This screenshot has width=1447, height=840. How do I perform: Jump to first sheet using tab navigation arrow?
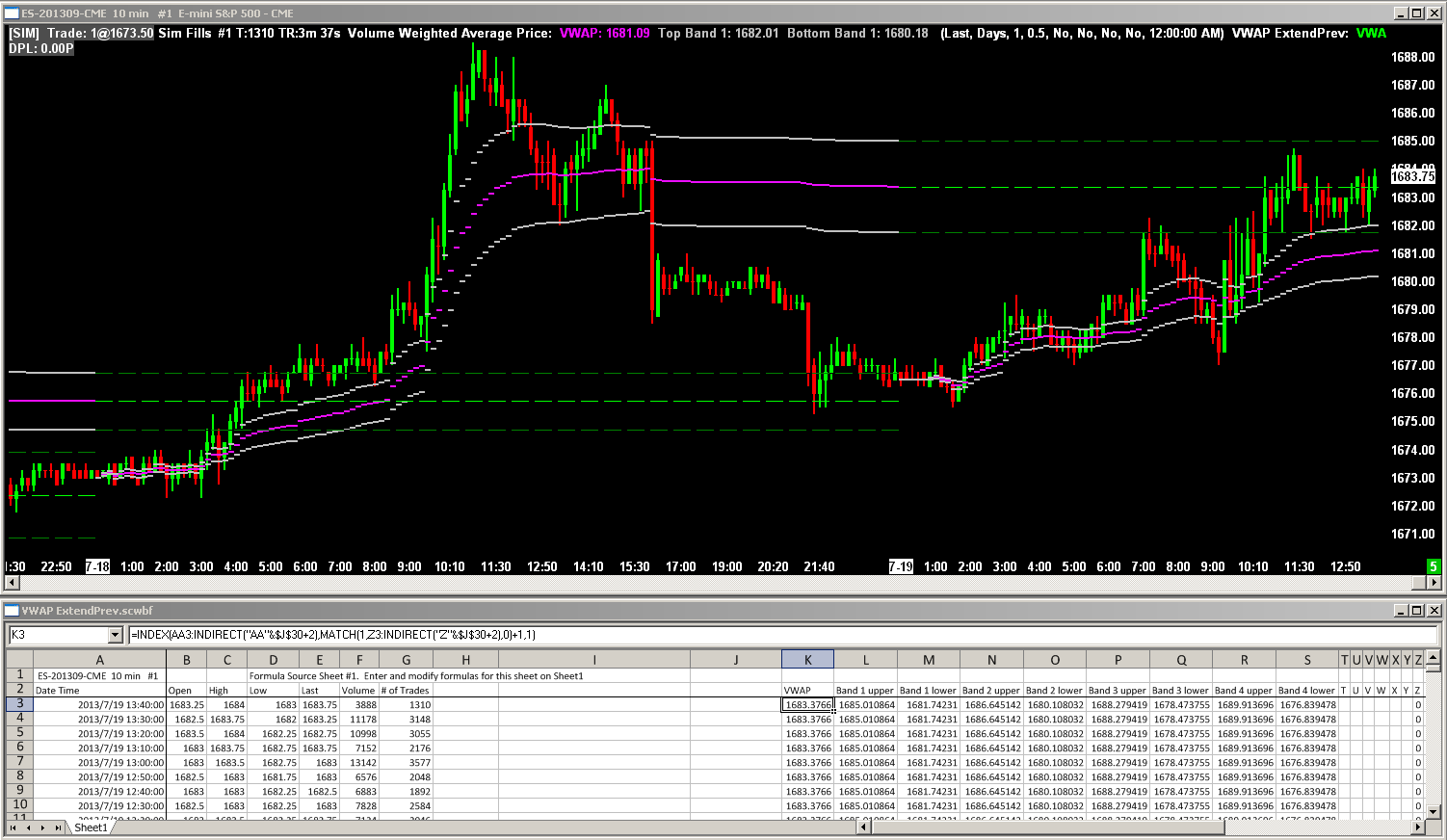[13, 827]
